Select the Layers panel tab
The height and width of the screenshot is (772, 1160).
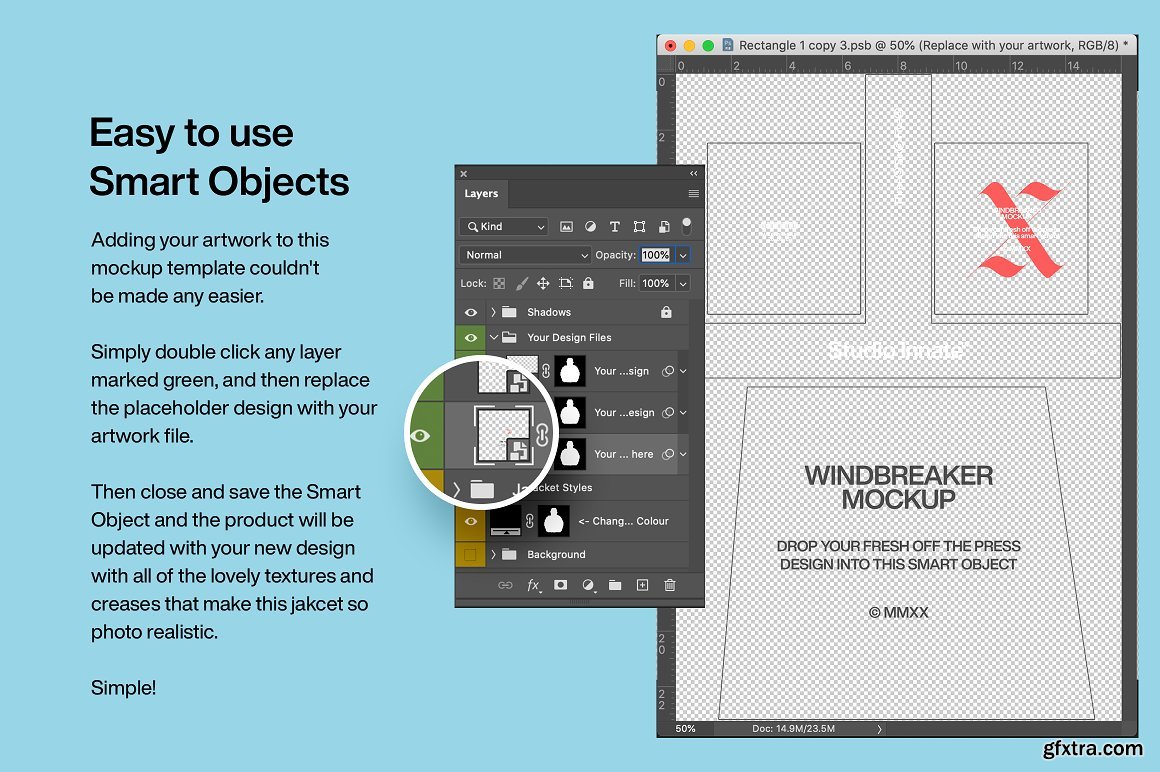coord(481,194)
